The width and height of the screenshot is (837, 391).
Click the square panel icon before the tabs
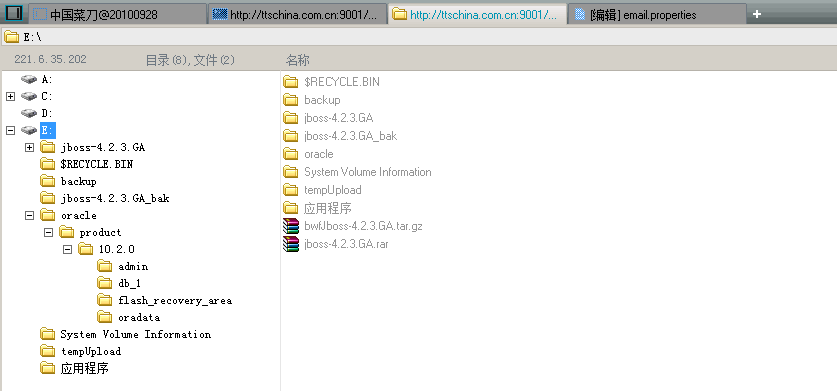[13, 13]
